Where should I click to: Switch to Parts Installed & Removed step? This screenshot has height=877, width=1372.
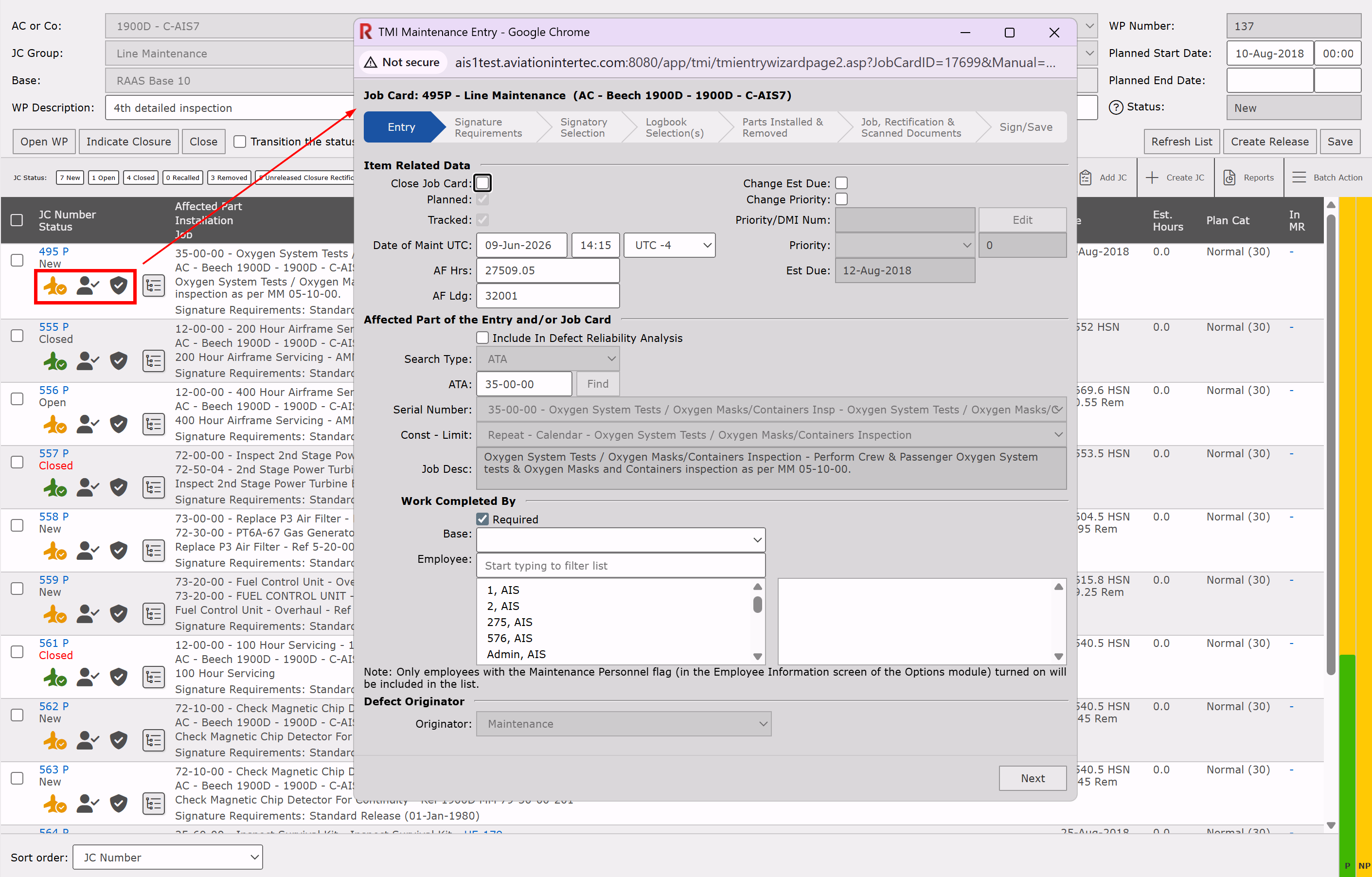[x=782, y=127]
